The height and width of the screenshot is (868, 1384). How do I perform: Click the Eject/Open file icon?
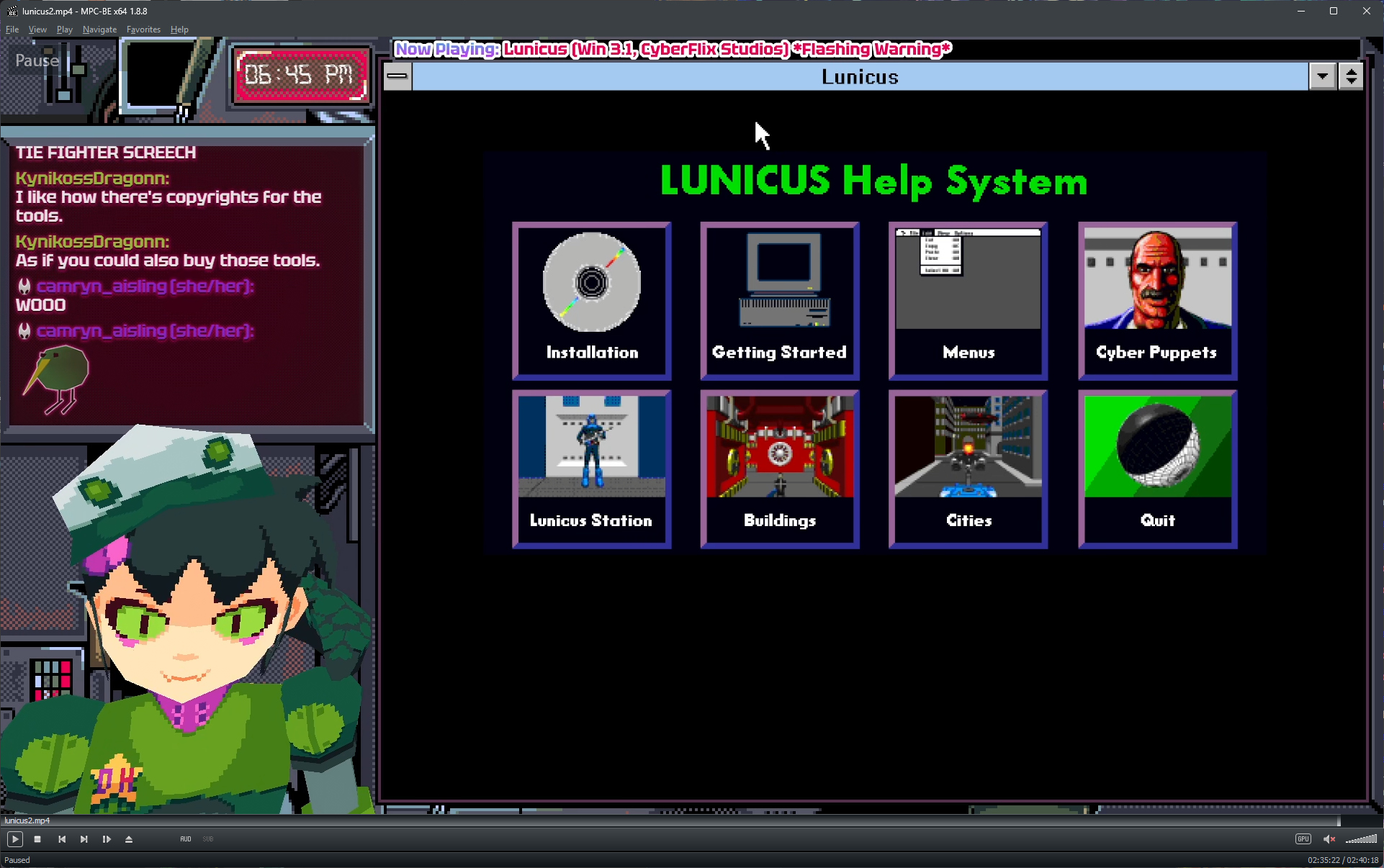(129, 839)
